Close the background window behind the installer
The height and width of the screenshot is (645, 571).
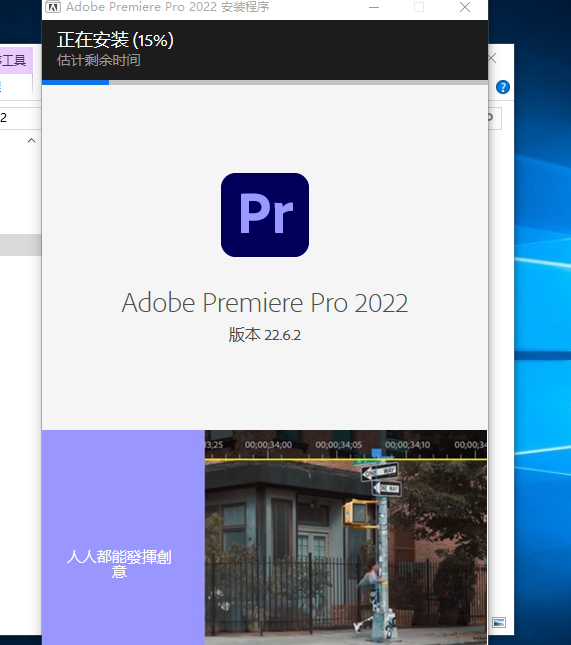492,58
